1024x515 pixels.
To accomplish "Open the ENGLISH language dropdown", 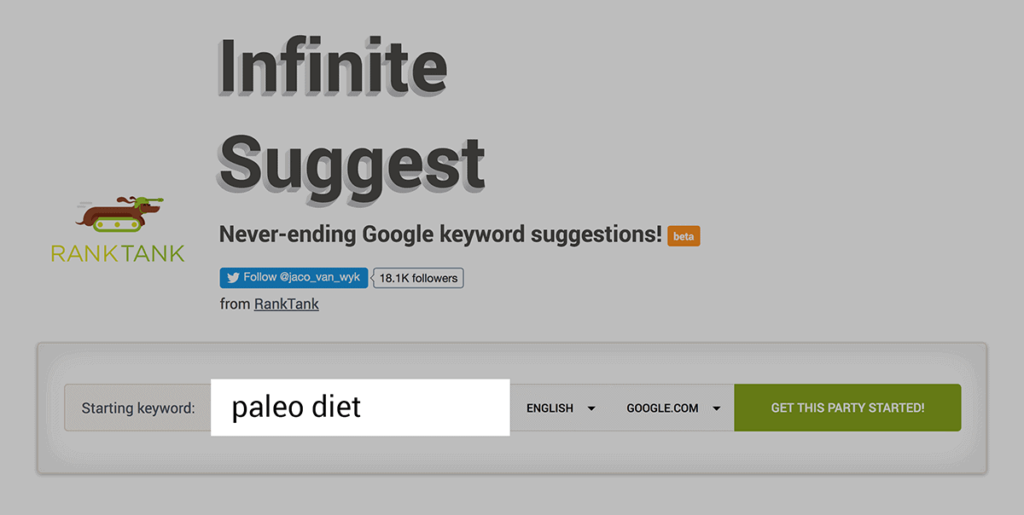I will coord(551,408).
